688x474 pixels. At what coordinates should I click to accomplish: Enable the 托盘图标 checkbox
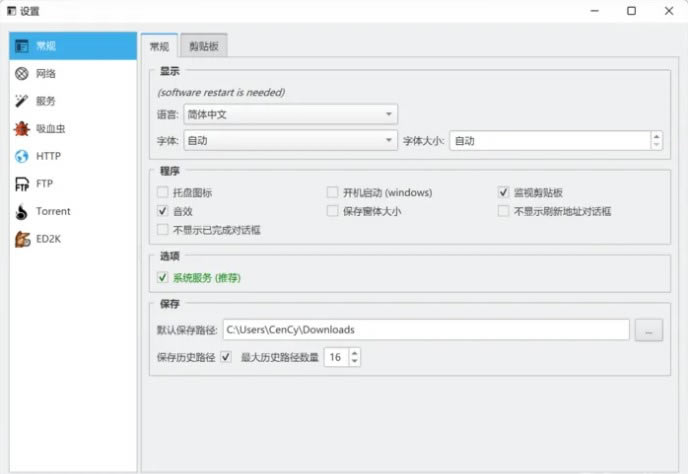tap(163, 192)
